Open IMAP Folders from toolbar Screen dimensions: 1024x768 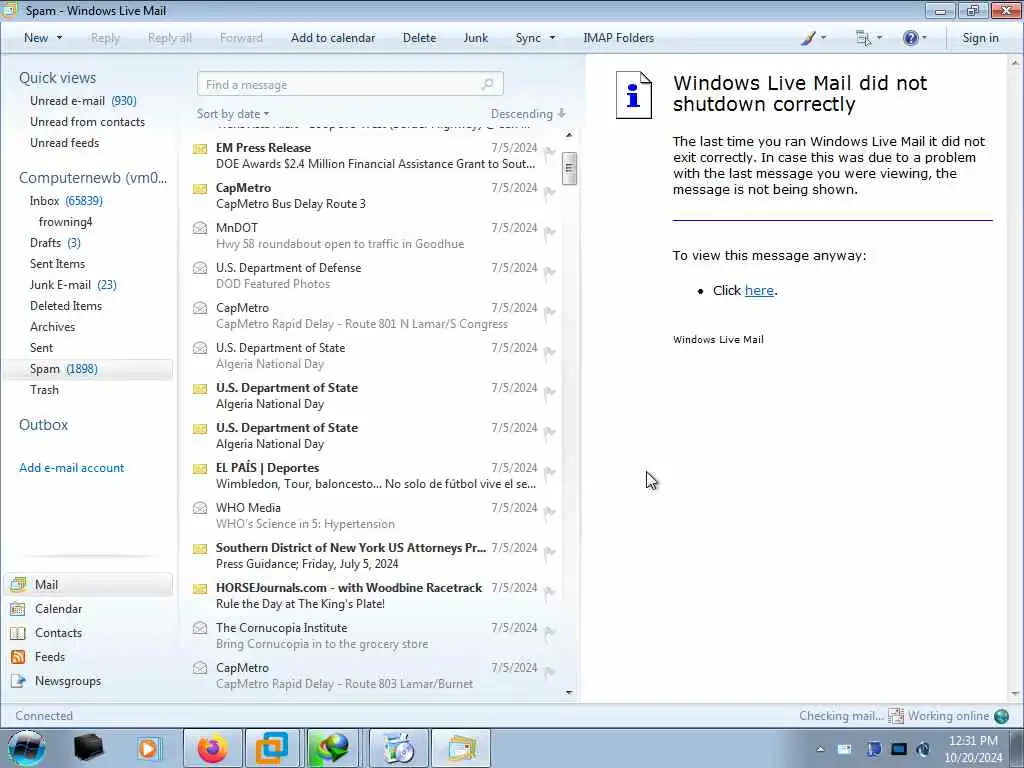point(618,38)
